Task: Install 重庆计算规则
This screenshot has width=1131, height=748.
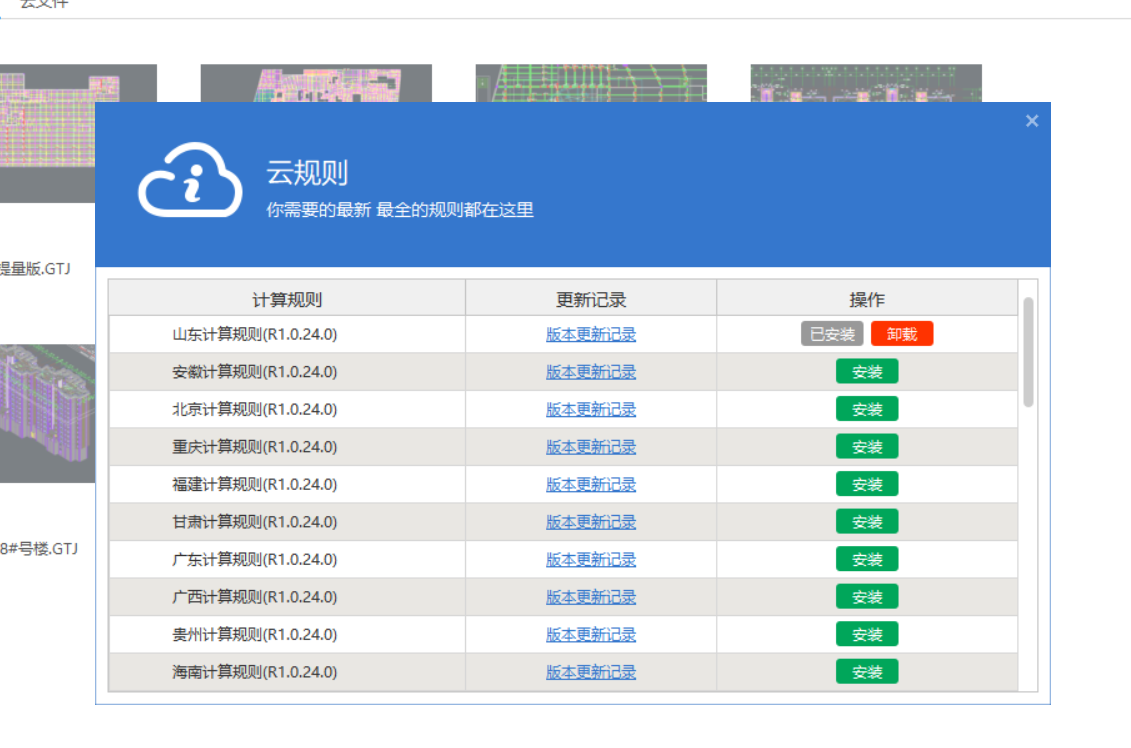Action: 867,446
